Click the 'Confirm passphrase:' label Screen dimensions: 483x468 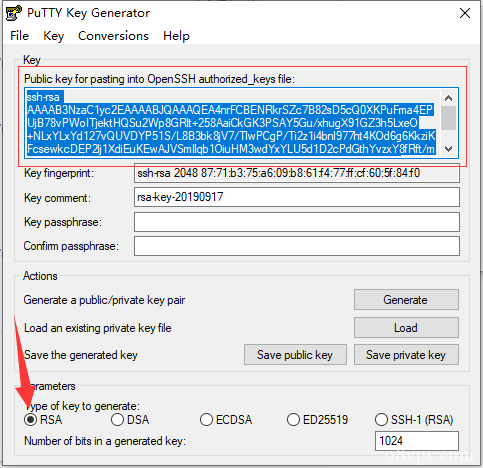(x=71, y=246)
